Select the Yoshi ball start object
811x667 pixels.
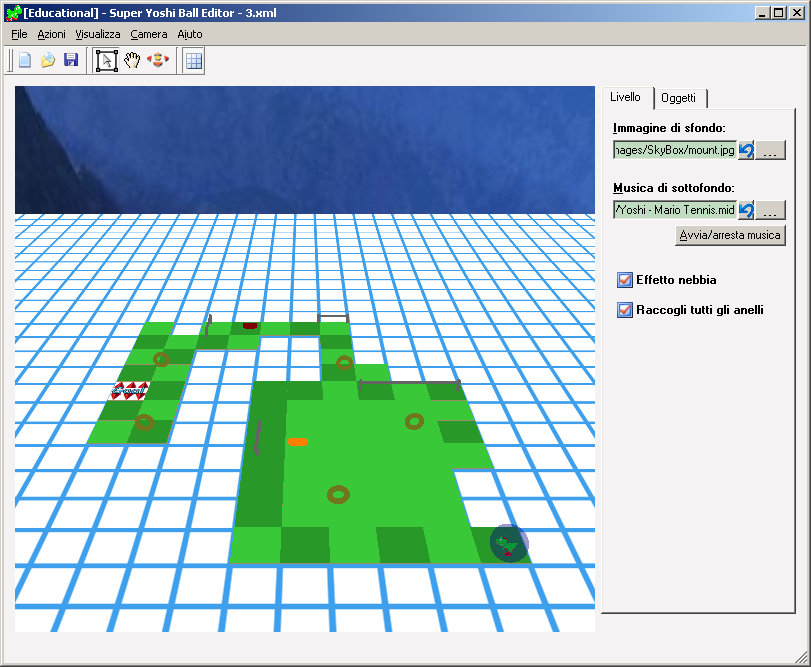509,543
